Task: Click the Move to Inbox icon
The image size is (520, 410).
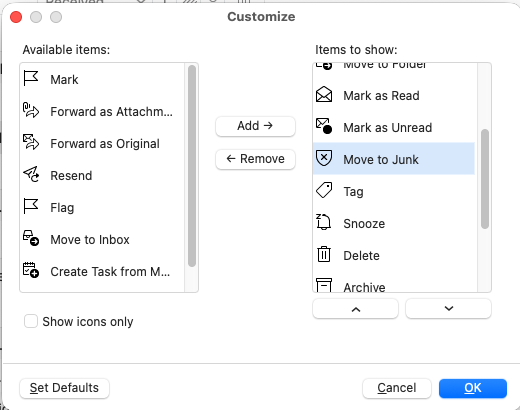Action: (x=31, y=238)
